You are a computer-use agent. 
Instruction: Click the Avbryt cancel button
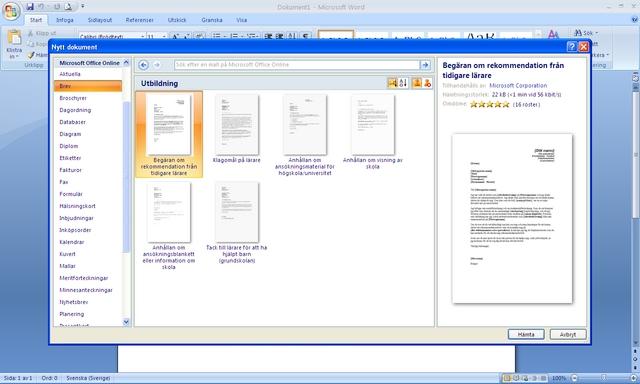(x=568, y=334)
